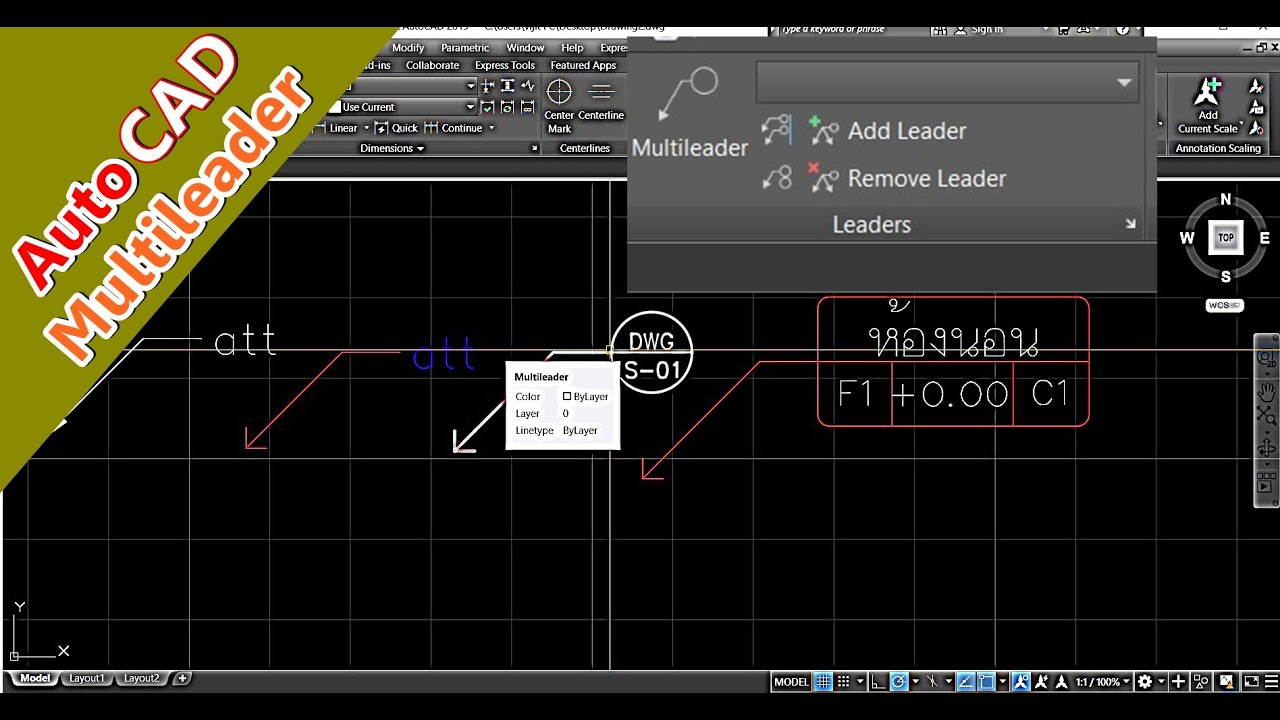Click the Adjust Space dimension icon
This screenshot has width=1280, height=720.
coord(508,86)
